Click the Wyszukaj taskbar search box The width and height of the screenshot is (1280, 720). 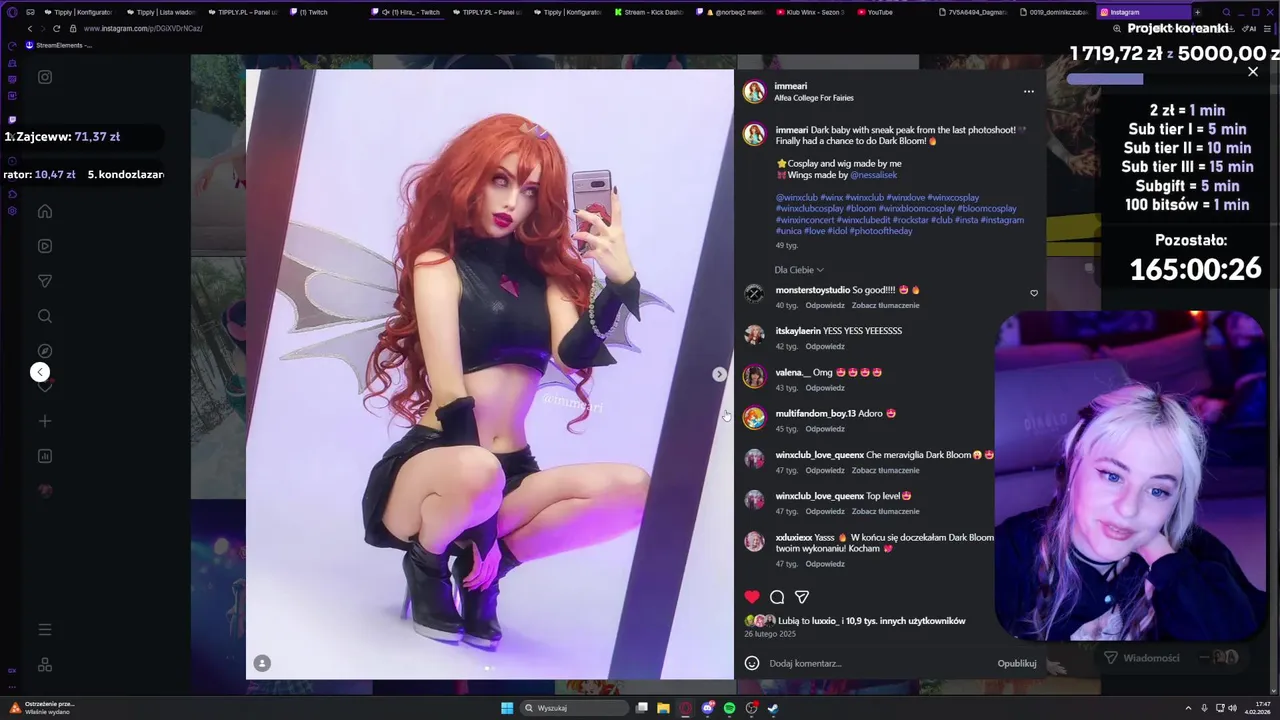coord(576,708)
